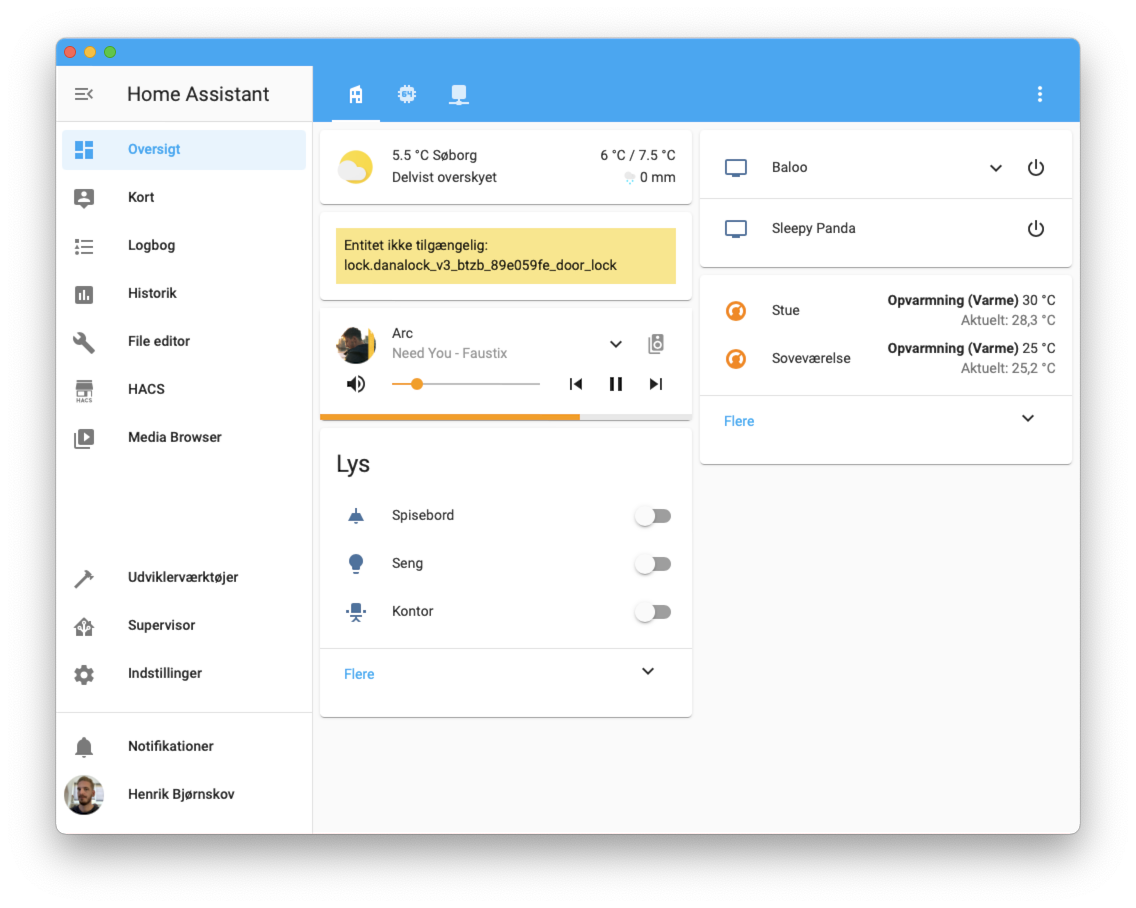Open Stue heating status details
Image resolution: width=1136 pixels, height=908 pixels.
point(971,310)
